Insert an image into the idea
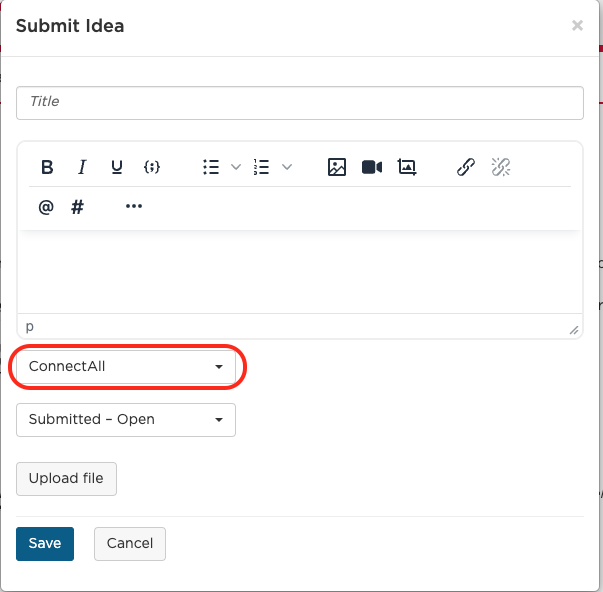Screen dimensions: 603x592 pyautogui.click(x=337, y=167)
